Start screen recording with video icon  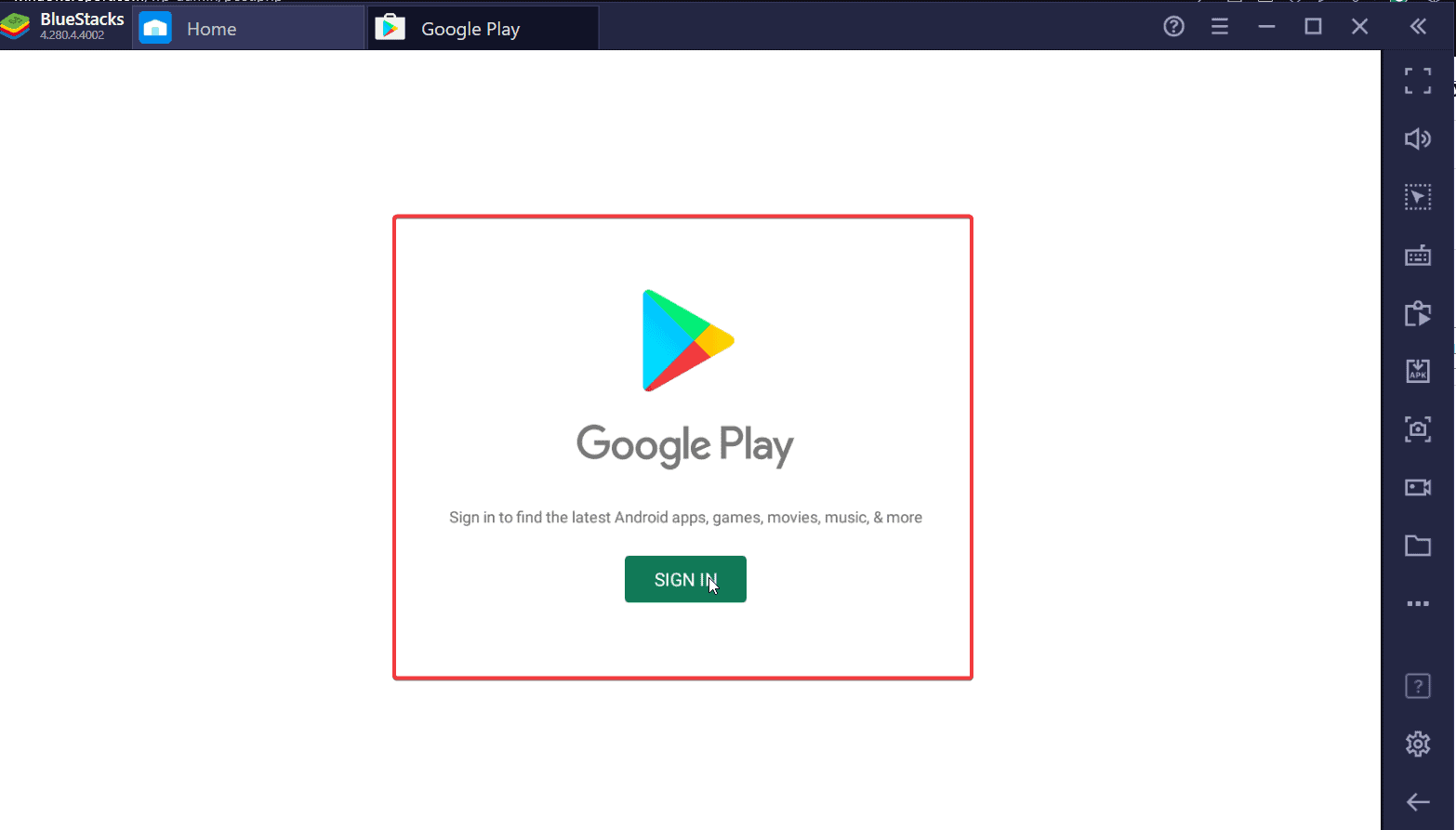click(x=1418, y=487)
